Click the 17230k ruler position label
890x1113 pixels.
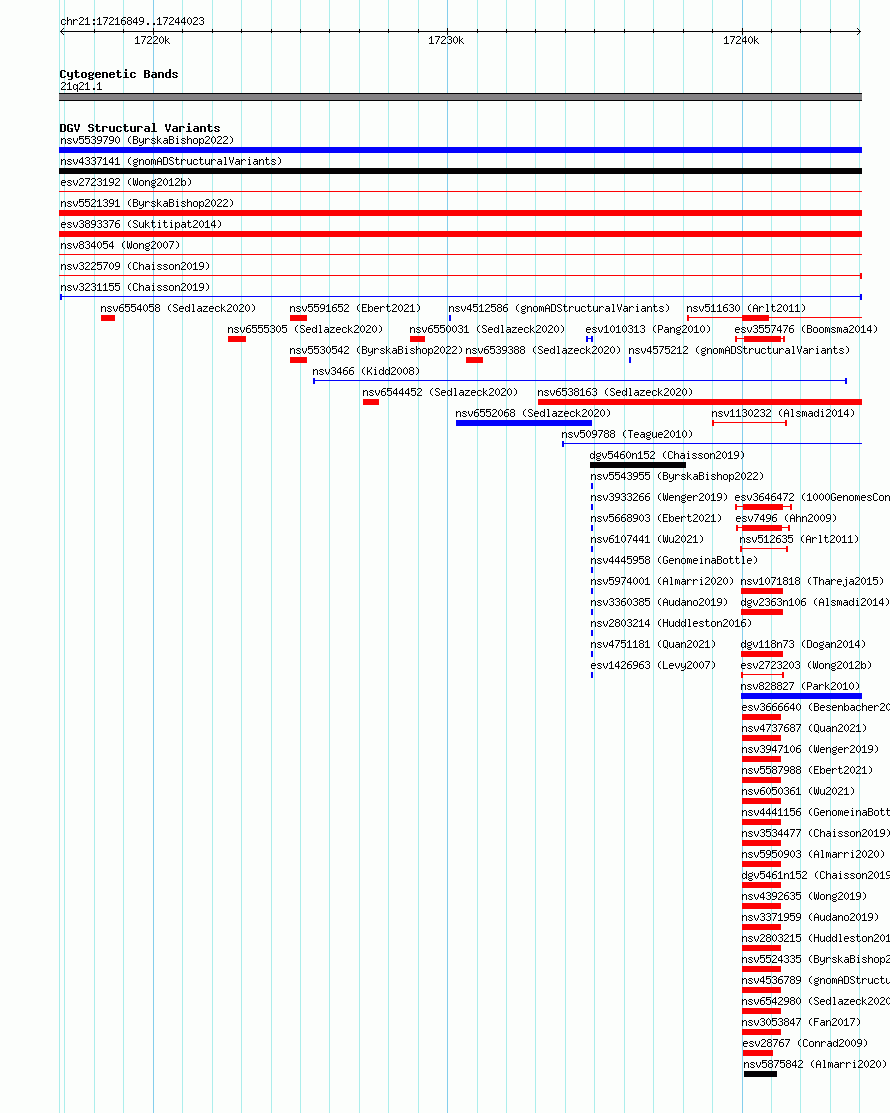pyautogui.click(x=446, y=40)
